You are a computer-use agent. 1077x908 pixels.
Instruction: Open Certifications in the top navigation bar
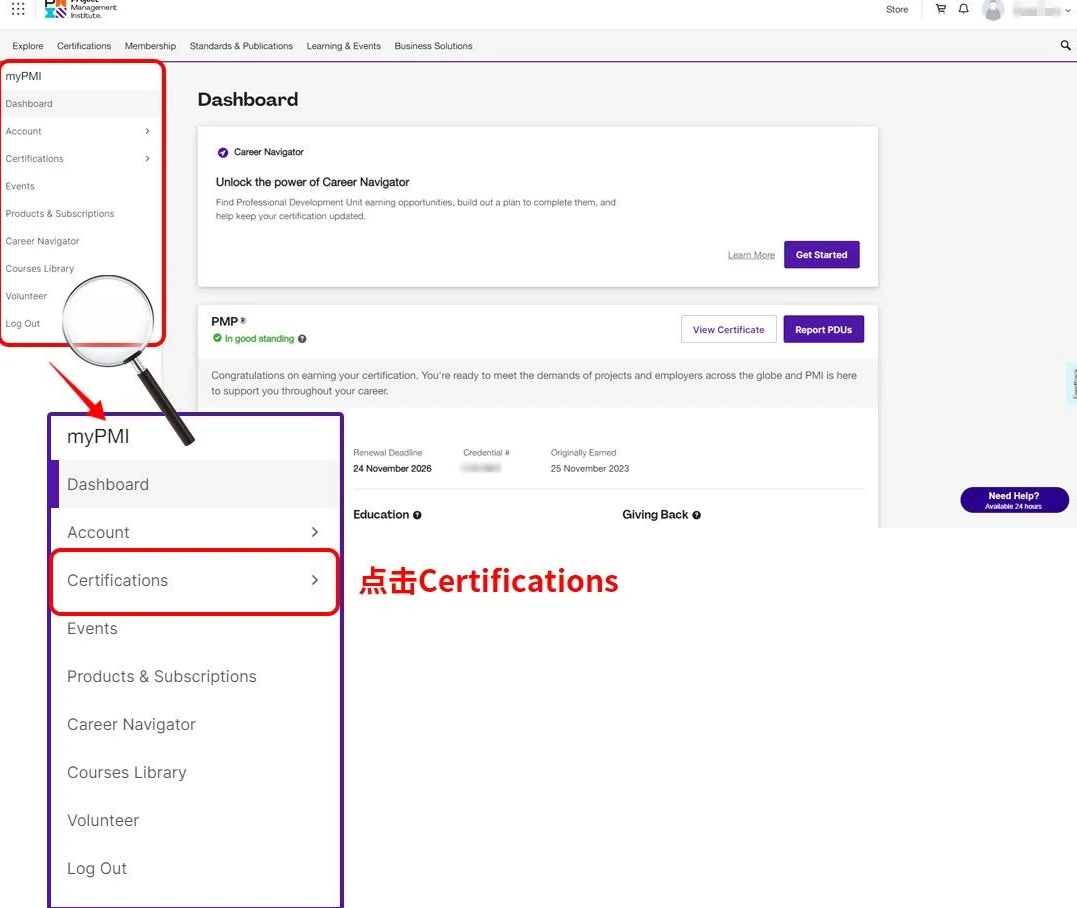click(x=84, y=46)
